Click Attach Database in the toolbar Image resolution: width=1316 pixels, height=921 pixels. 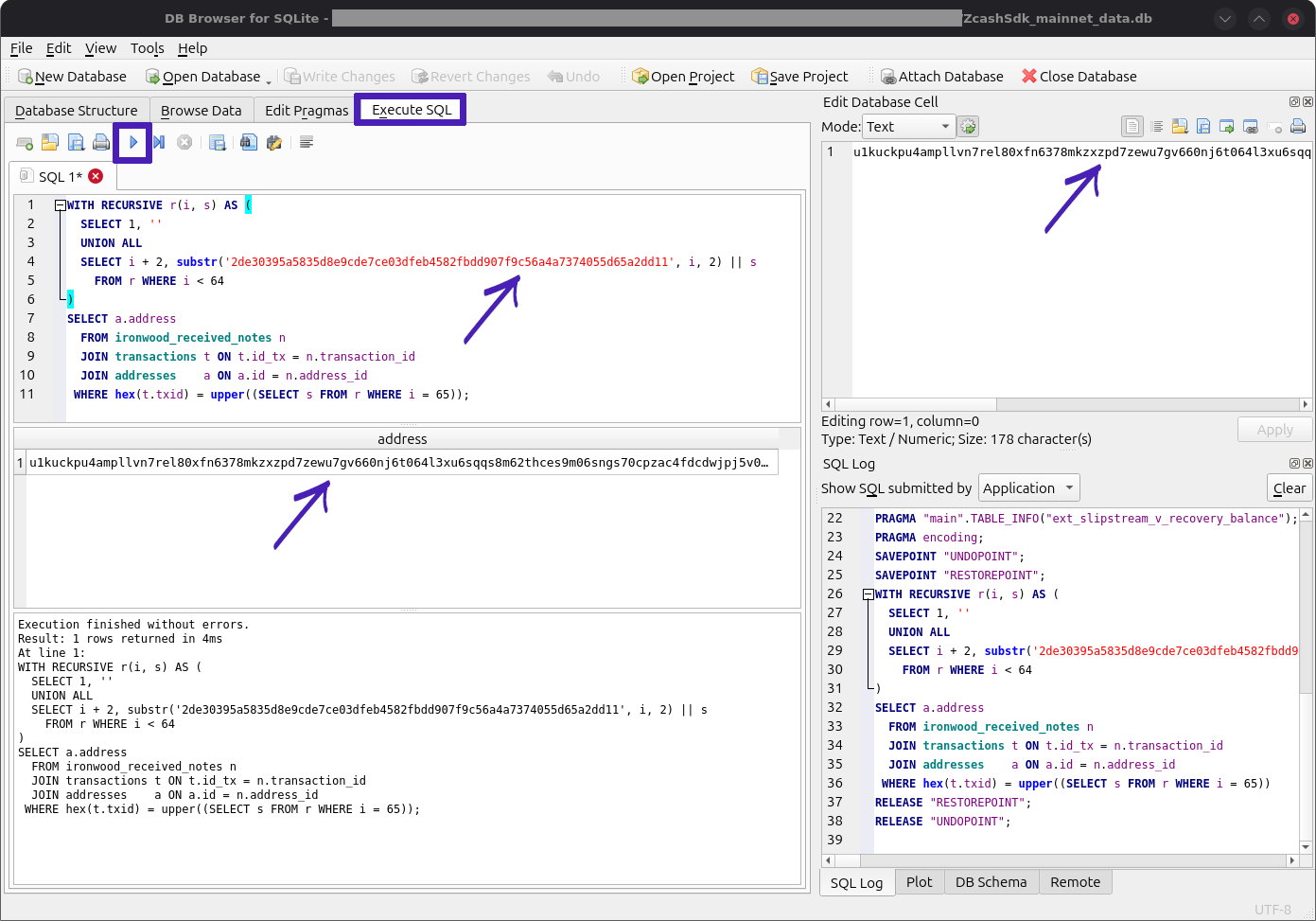coord(941,77)
